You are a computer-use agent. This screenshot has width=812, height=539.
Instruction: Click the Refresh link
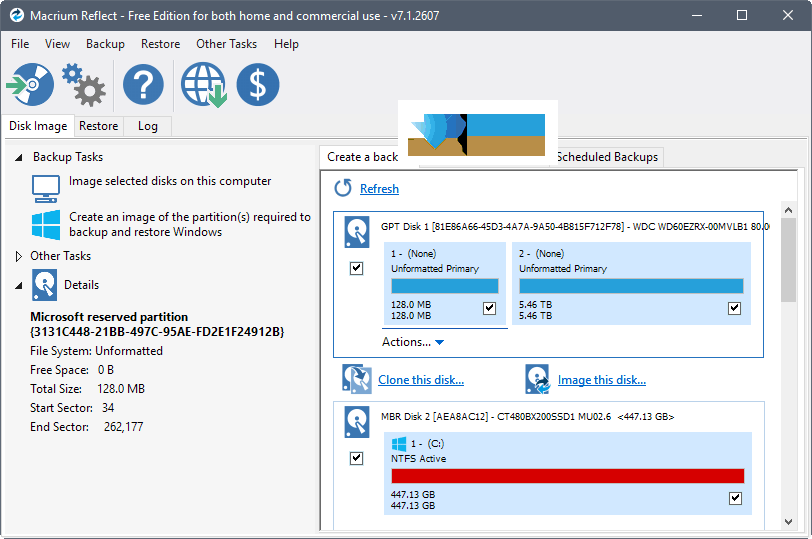[x=379, y=189]
